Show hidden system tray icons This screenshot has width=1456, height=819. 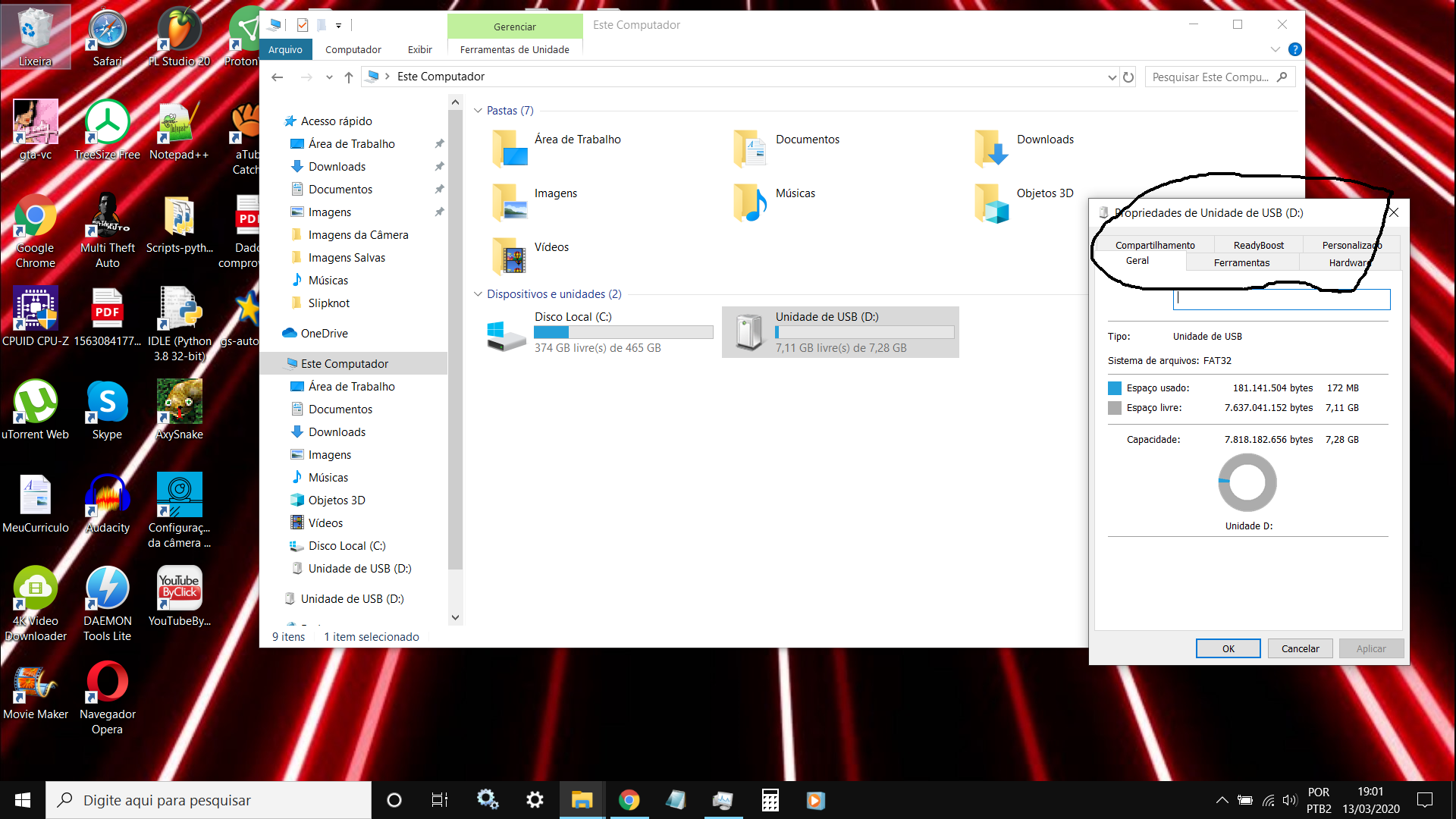point(1222,800)
